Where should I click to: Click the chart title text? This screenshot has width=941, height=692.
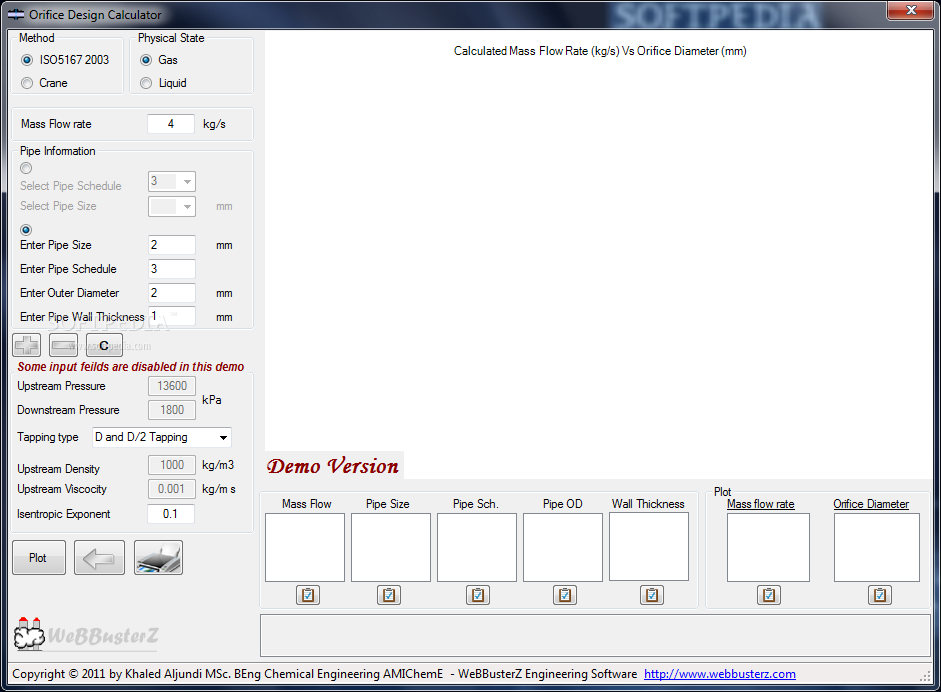pos(600,51)
